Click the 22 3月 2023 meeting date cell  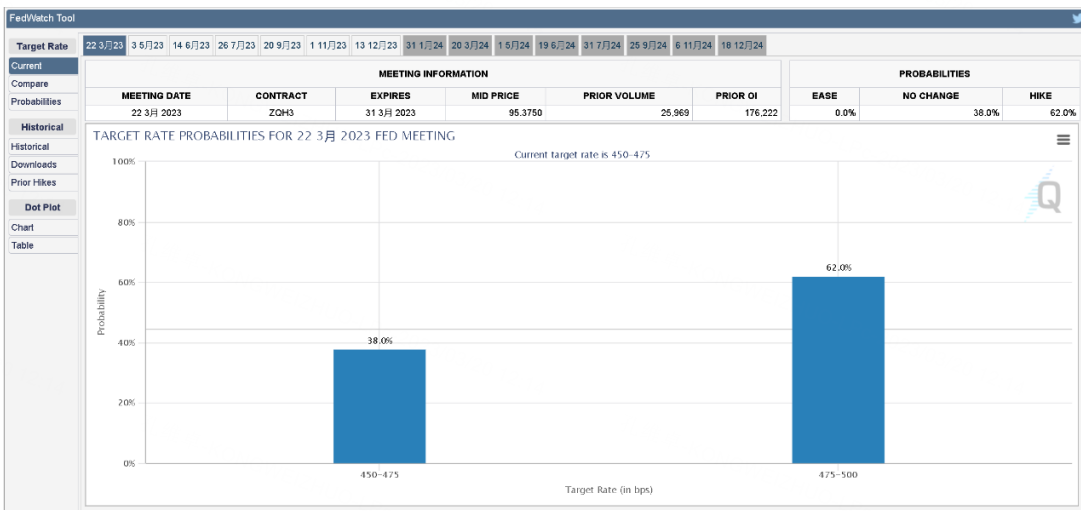pos(156,112)
